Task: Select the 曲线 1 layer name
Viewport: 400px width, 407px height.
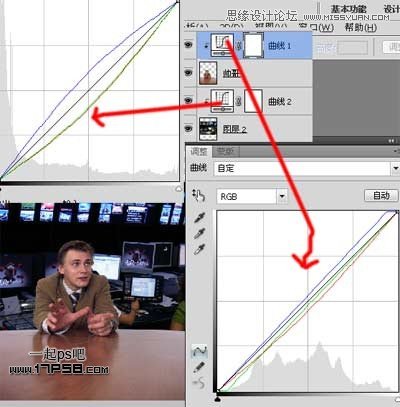Action: coord(280,46)
